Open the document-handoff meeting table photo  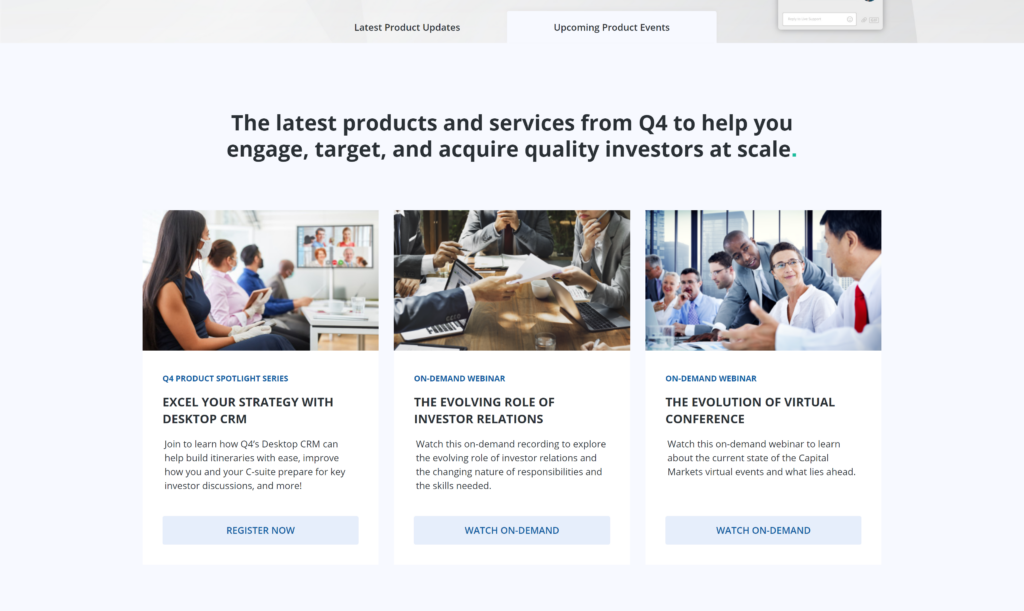512,280
